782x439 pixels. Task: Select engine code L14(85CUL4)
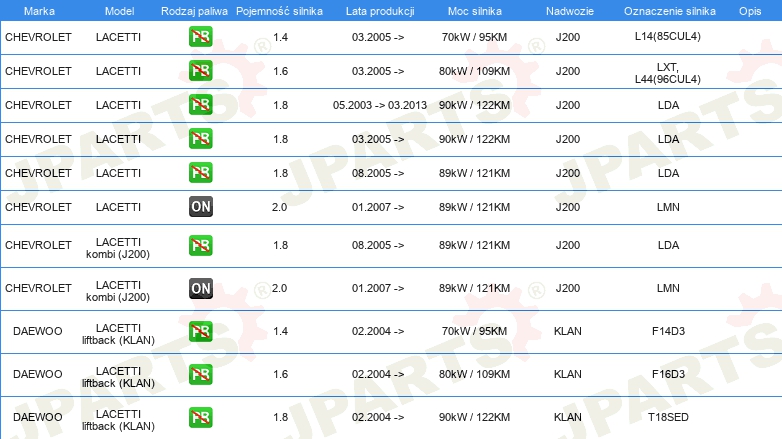[667, 36]
